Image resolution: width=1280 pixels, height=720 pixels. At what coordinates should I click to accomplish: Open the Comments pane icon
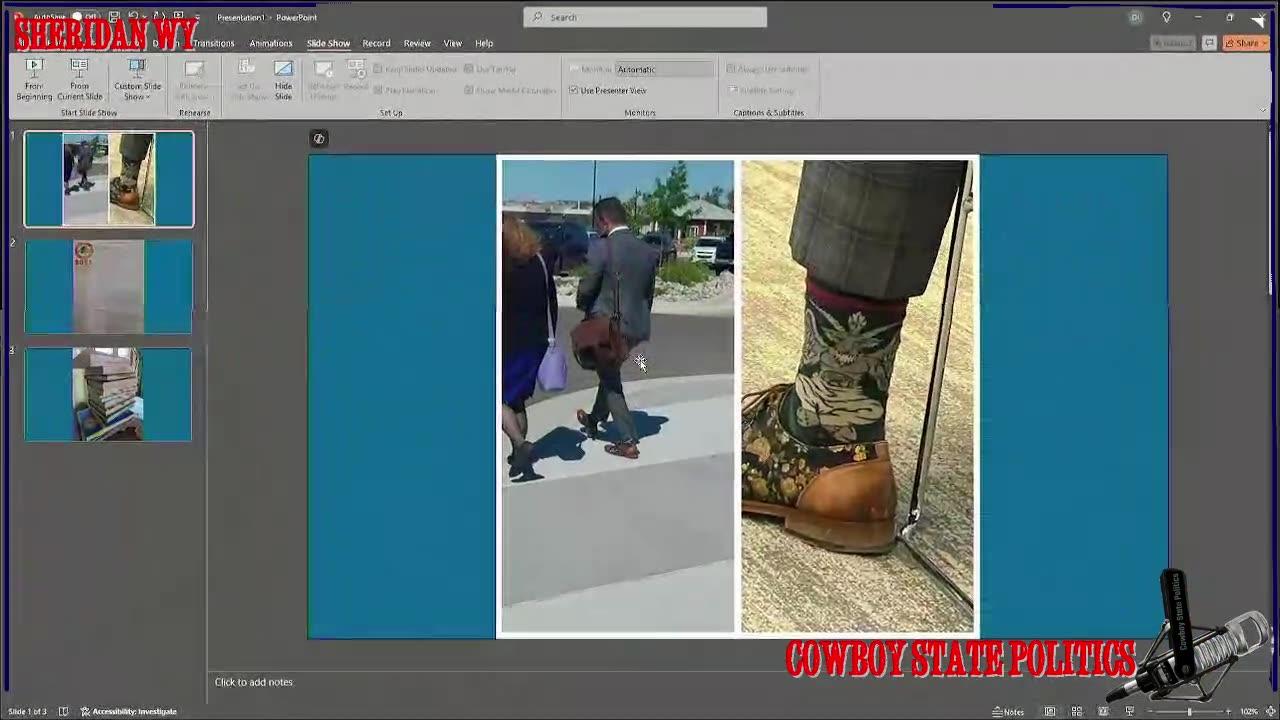1209,43
